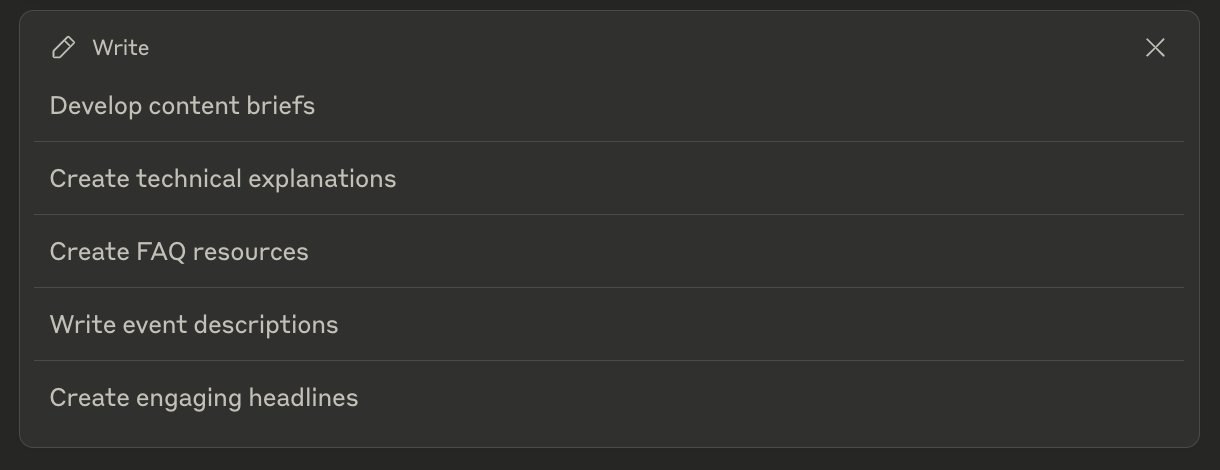
Task: Dismiss the panel using the X icon
Action: tap(1155, 47)
